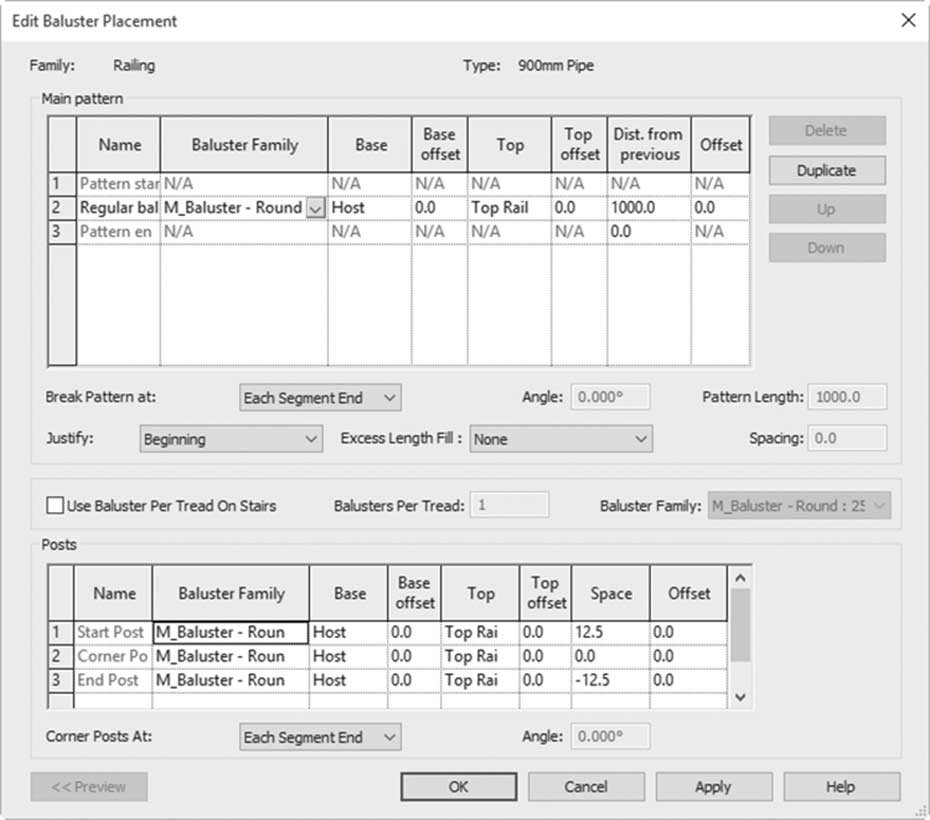Confirm with the OK button
Screen dimensions: 930x820
coord(458,787)
